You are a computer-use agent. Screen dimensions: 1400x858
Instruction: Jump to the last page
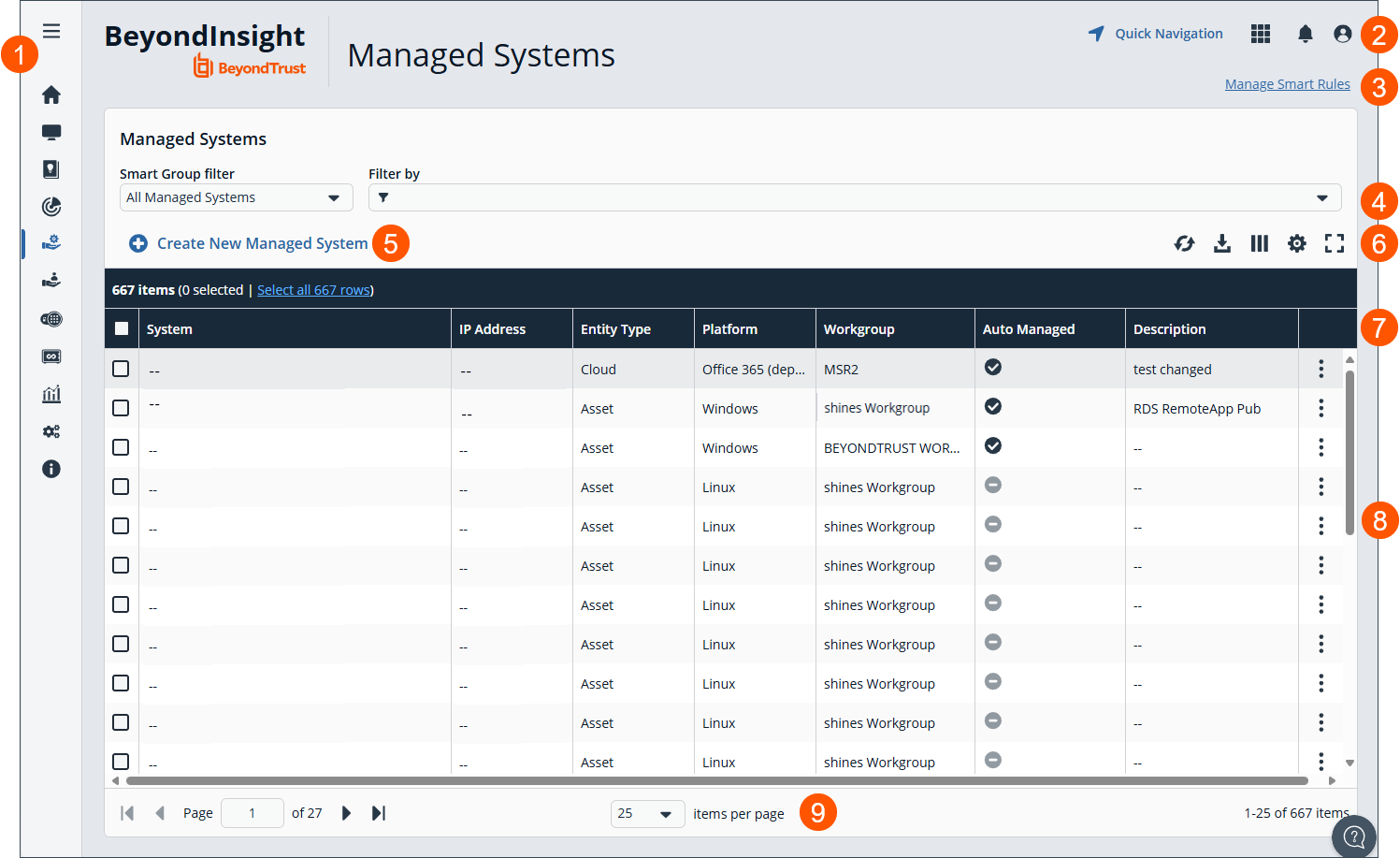(379, 813)
